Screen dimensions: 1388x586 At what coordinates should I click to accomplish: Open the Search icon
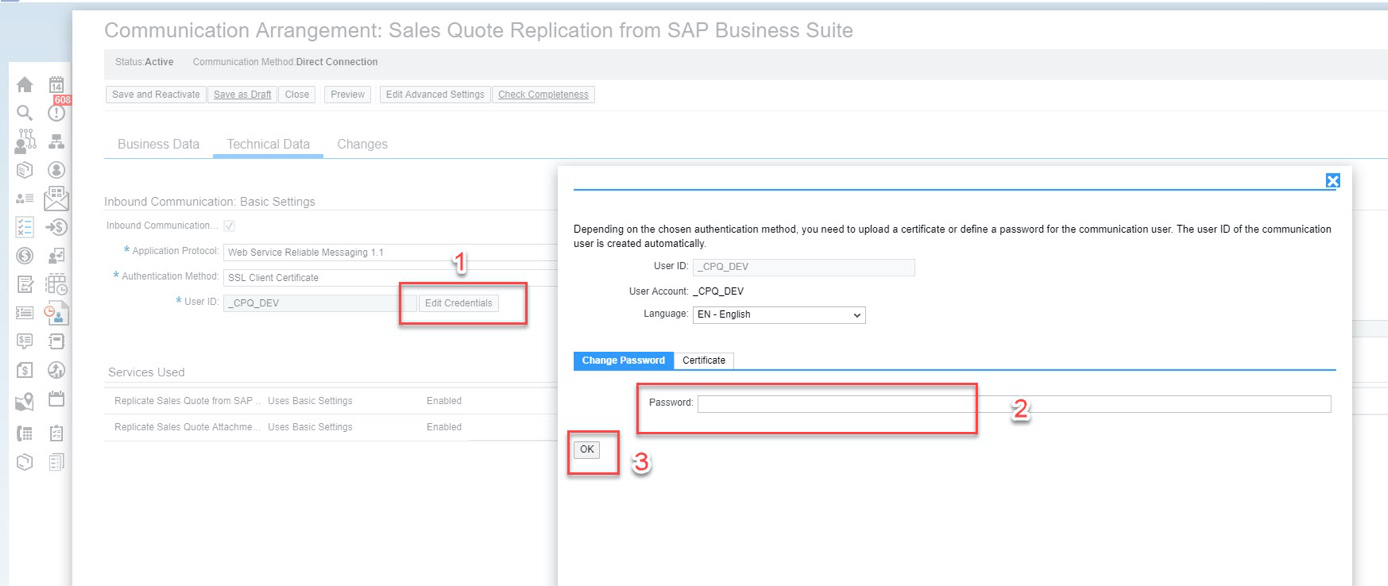tap(24, 112)
